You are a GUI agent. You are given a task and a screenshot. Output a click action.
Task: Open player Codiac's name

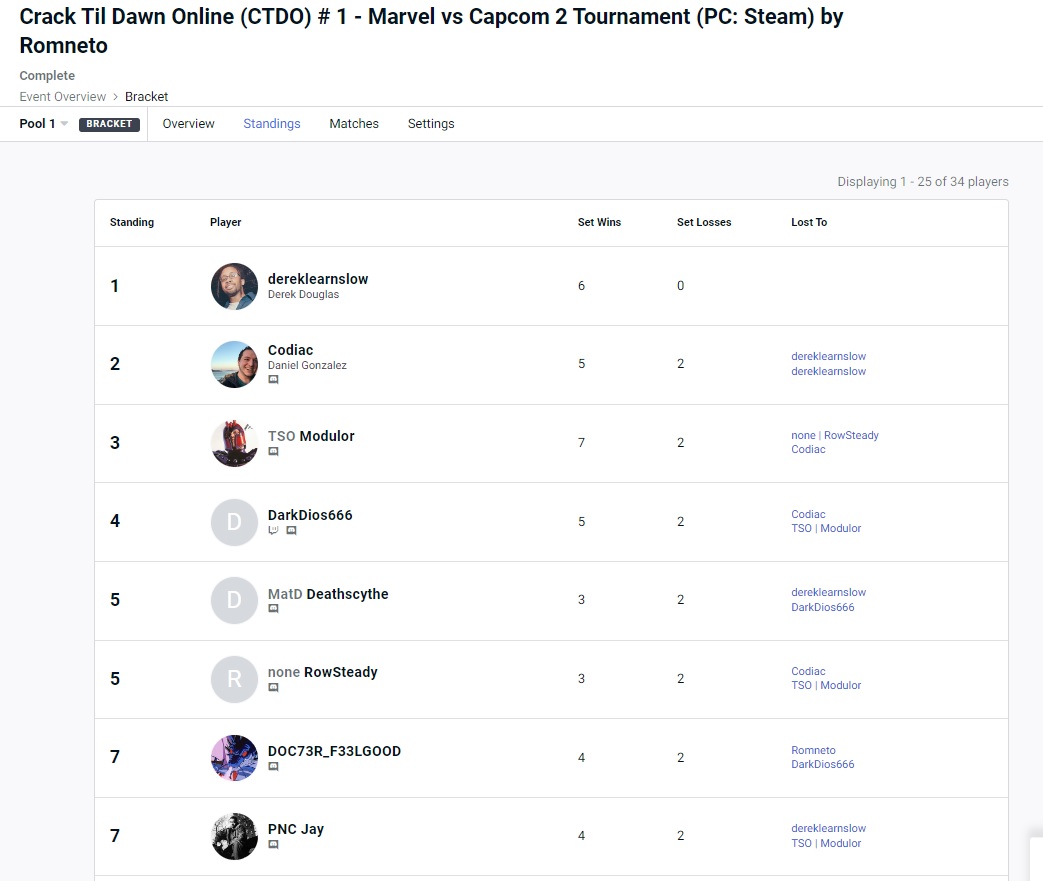[x=290, y=350]
